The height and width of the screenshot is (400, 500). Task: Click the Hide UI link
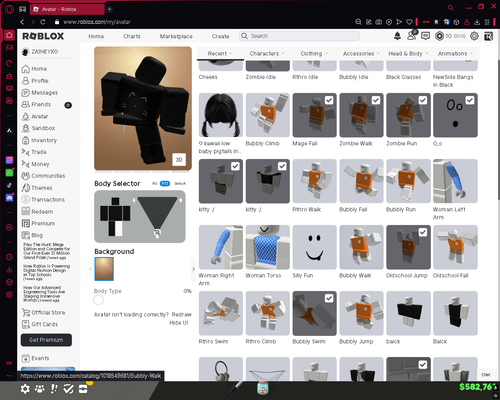(179, 323)
